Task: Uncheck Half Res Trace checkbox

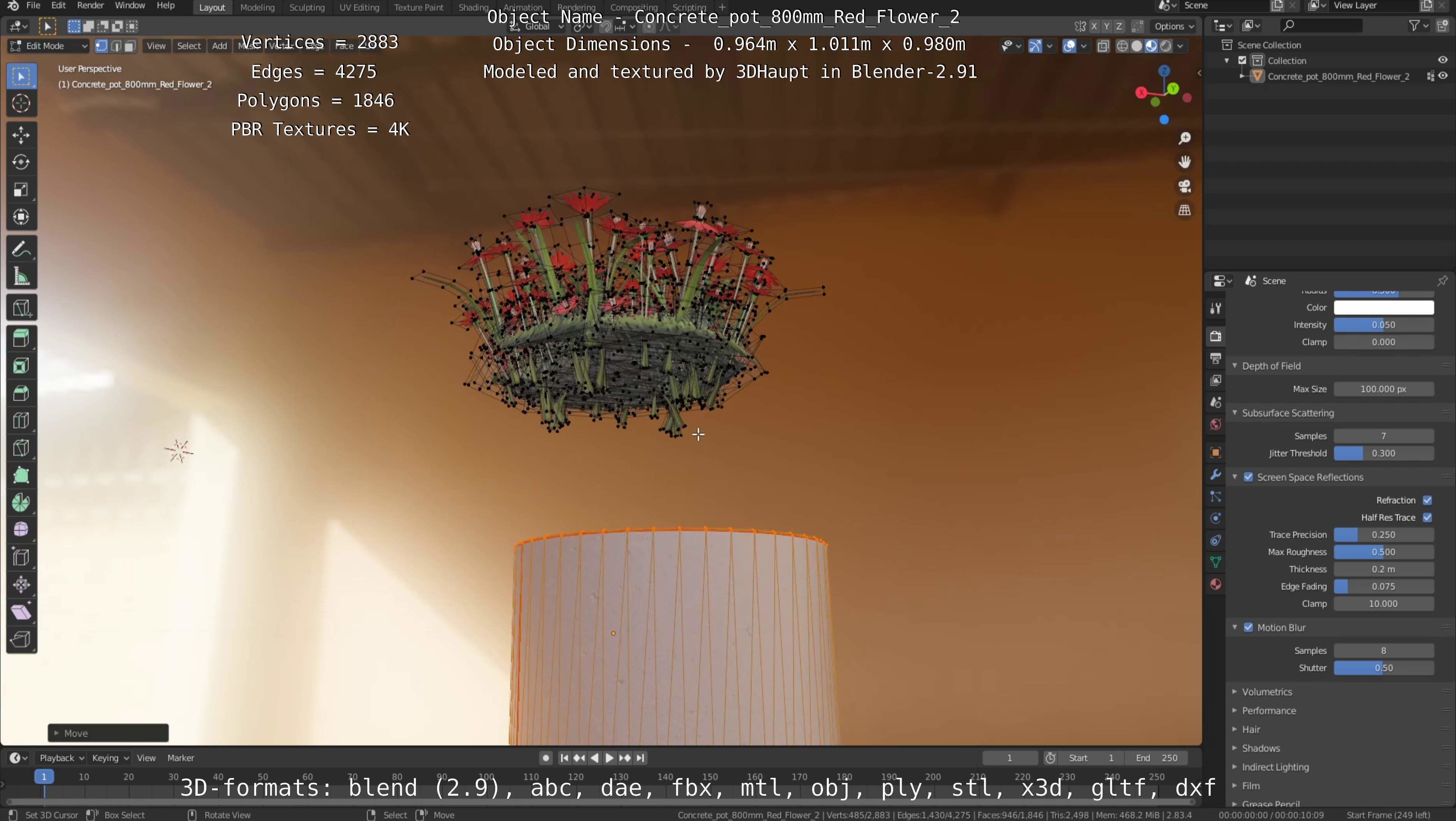Action: point(1427,518)
